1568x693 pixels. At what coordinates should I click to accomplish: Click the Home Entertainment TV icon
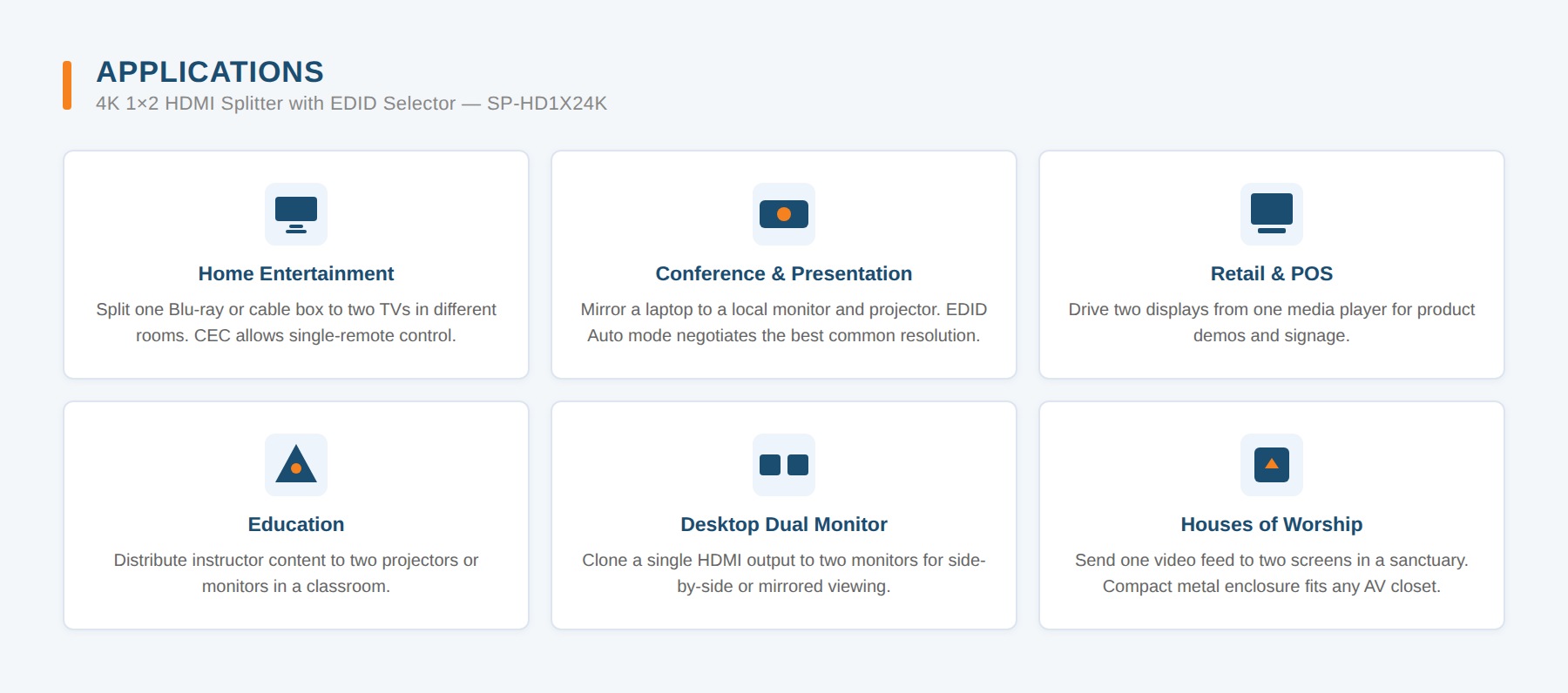[296, 214]
